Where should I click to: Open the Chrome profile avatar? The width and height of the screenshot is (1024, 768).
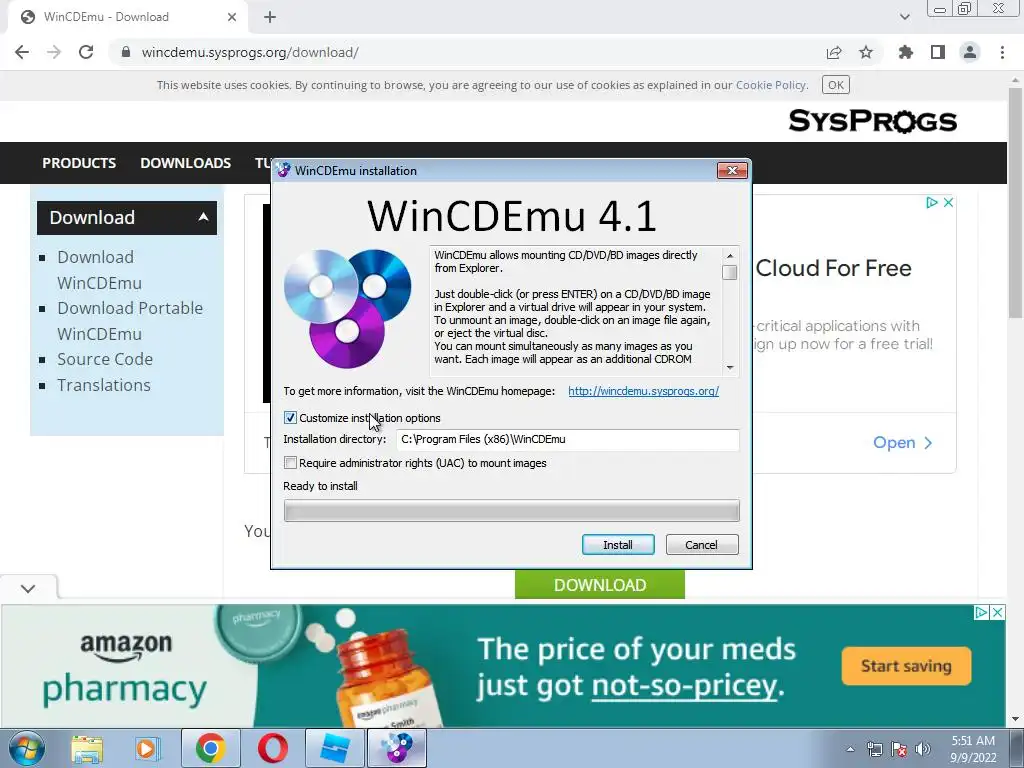coord(970,52)
